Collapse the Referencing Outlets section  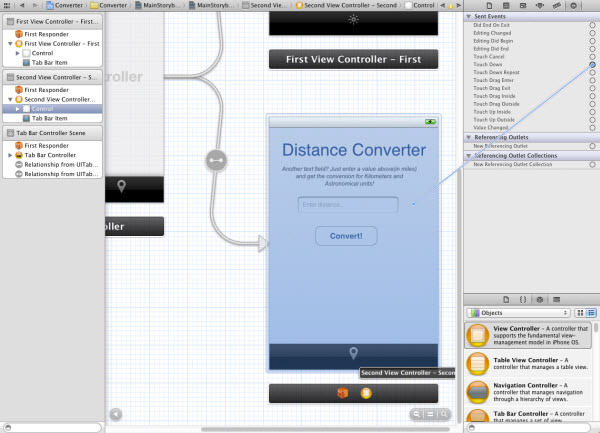[x=469, y=137]
